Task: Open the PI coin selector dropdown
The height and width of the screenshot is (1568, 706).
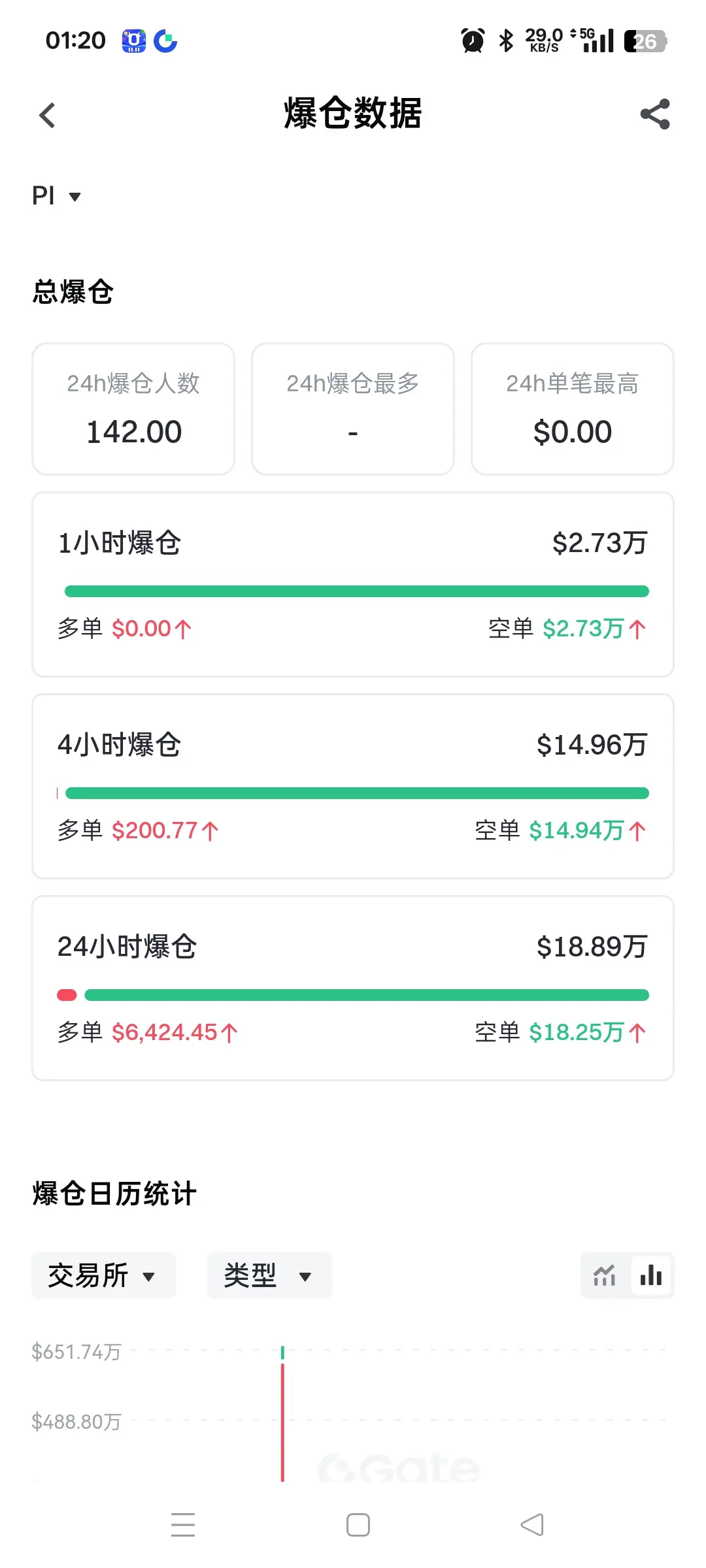Action: 56,196
